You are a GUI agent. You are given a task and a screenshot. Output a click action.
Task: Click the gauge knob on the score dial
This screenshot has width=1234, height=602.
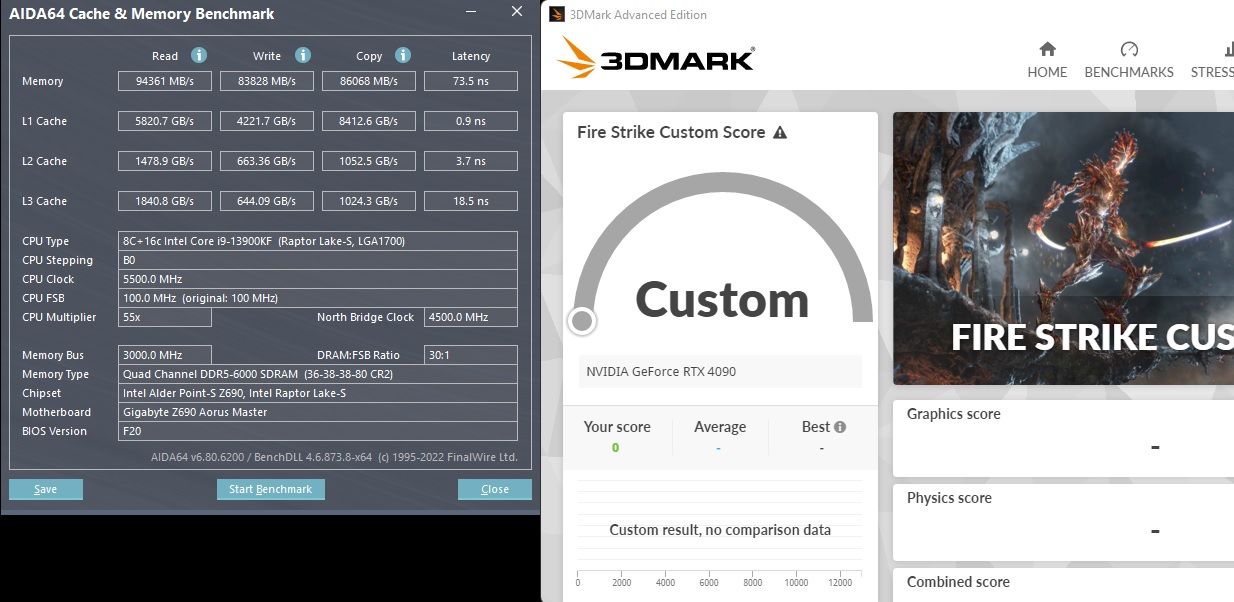point(581,321)
